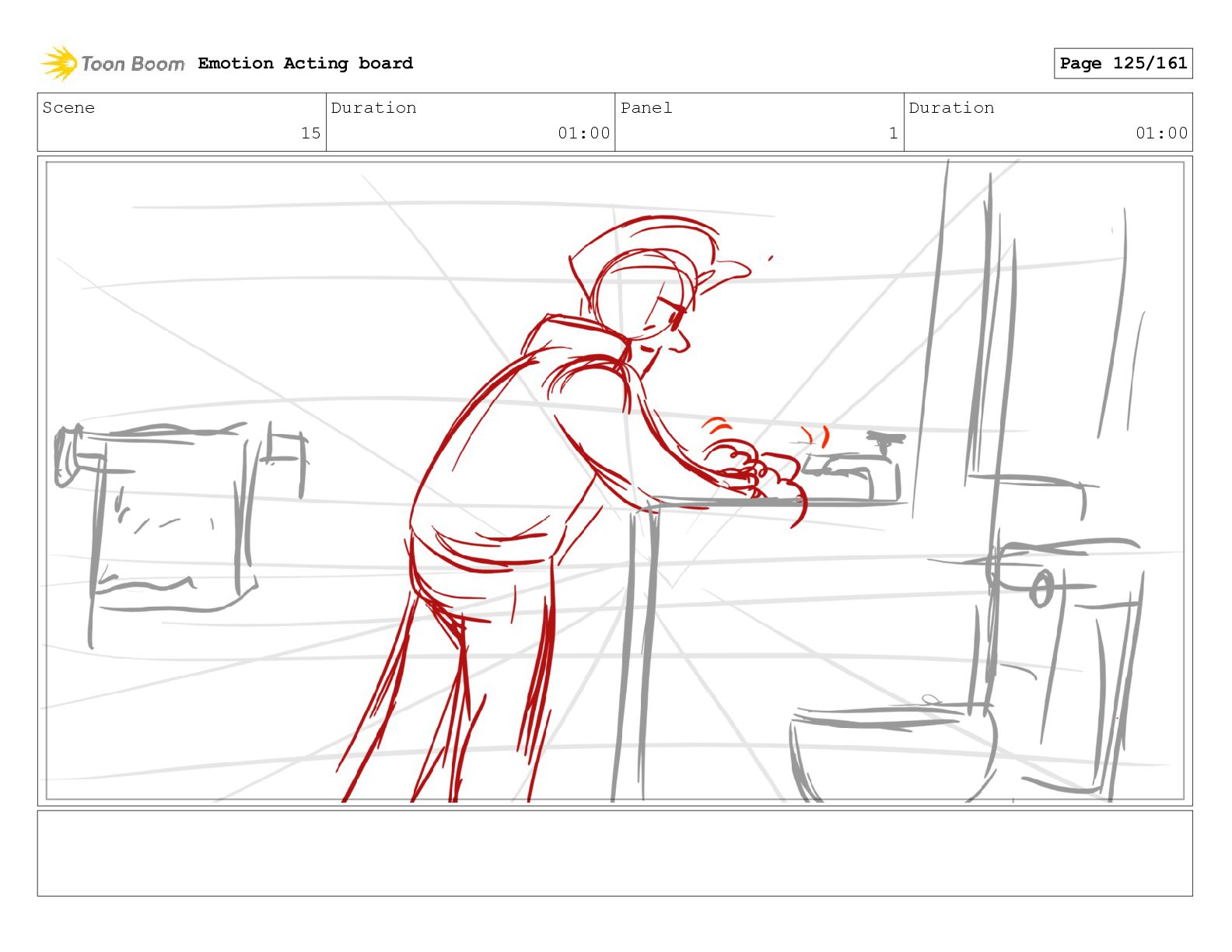Click the 'Panel' header label
The height and width of the screenshot is (952, 1232).
(646, 107)
